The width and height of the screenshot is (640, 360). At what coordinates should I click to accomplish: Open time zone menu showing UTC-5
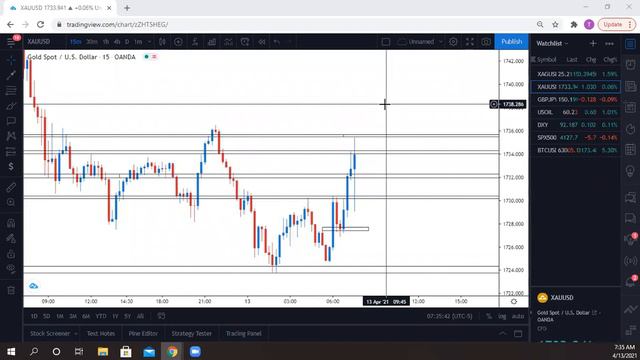[449, 316]
